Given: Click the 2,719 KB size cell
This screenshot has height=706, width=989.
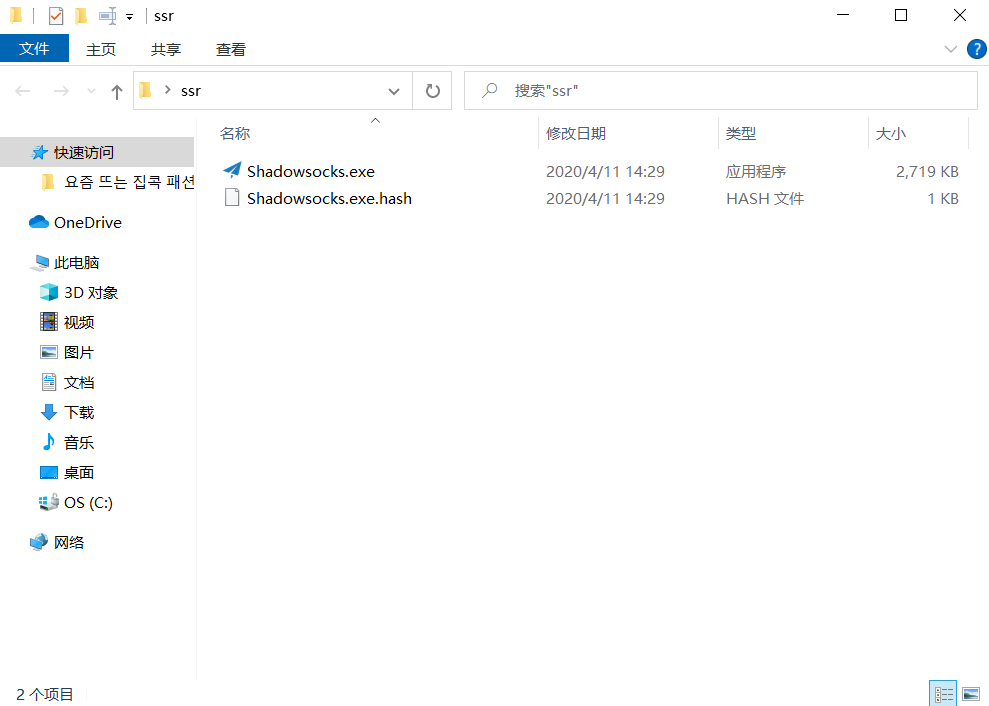Looking at the screenshot, I should [927, 172].
